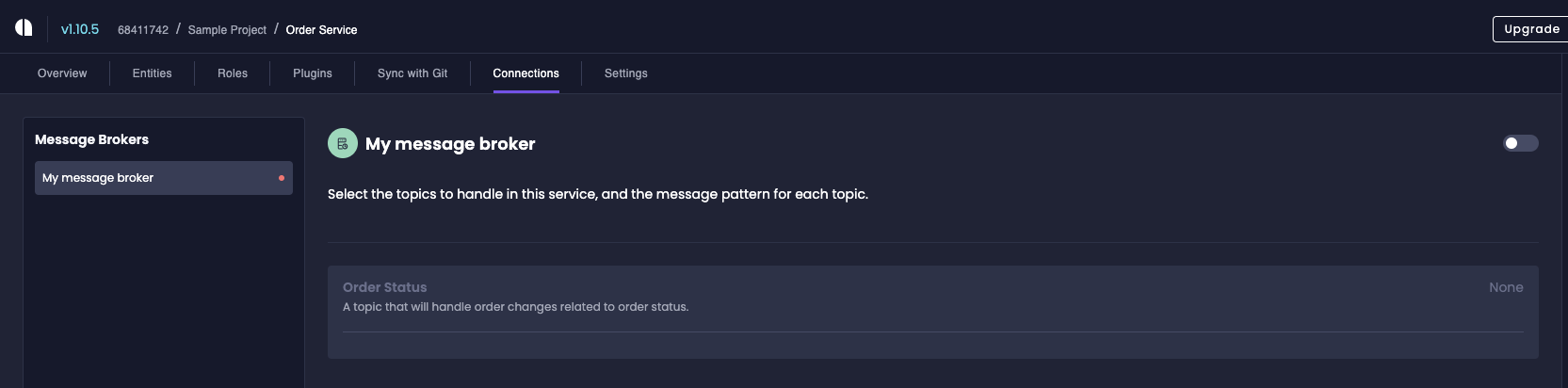The image size is (1568, 388).
Task: Select the Connections tab
Action: point(525,73)
